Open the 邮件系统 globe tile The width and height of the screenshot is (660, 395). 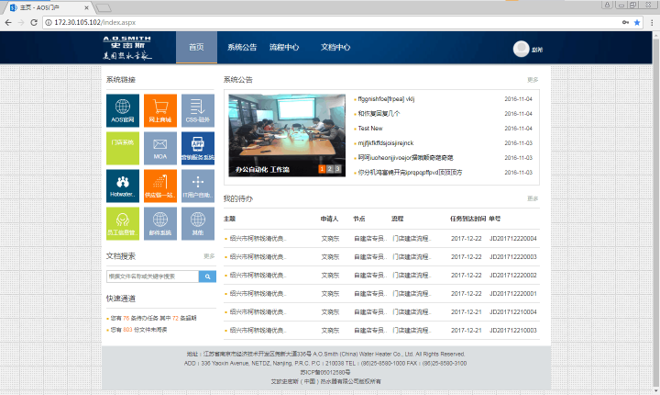coord(160,224)
